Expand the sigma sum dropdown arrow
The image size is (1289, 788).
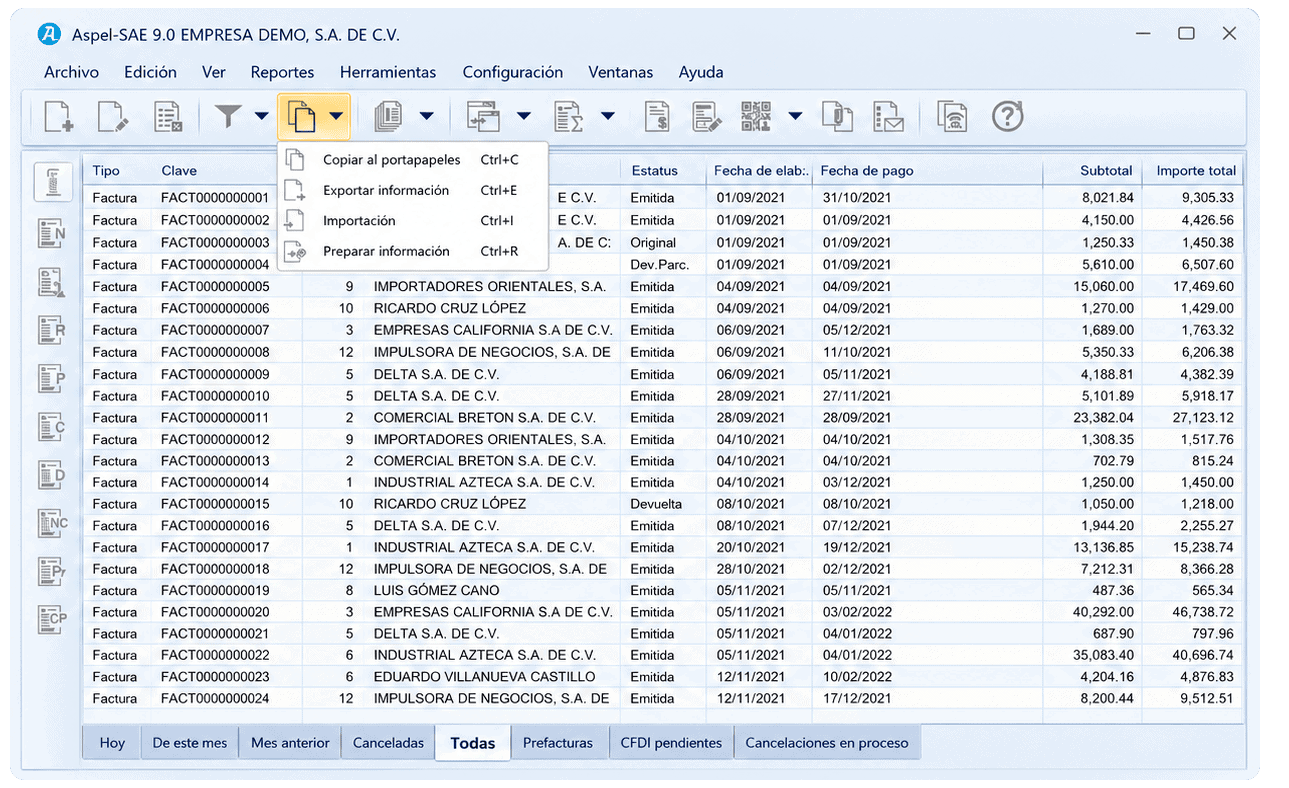[x=608, y=116]
